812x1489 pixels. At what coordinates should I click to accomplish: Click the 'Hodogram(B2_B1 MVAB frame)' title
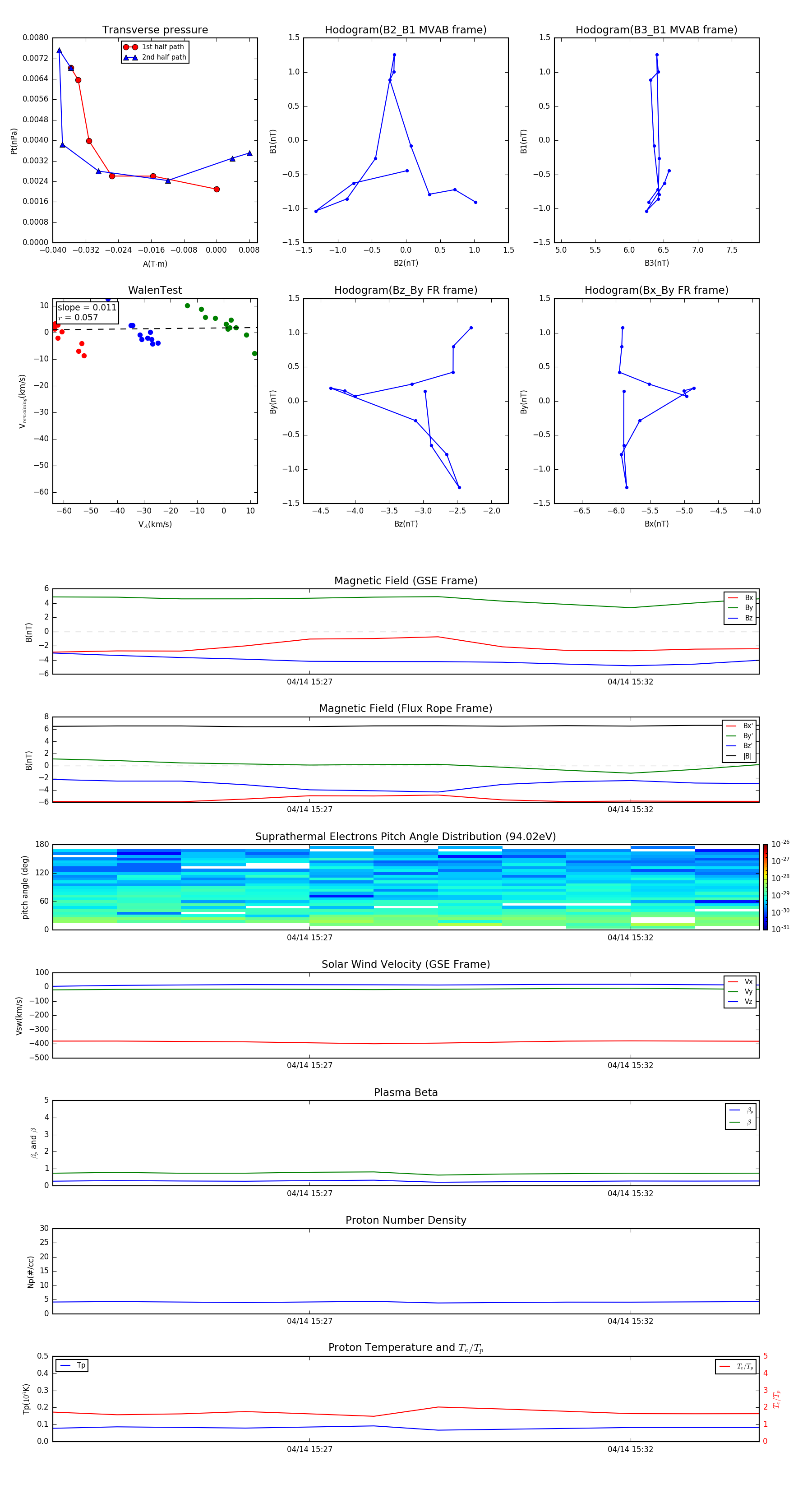click(x=406, y=29)
